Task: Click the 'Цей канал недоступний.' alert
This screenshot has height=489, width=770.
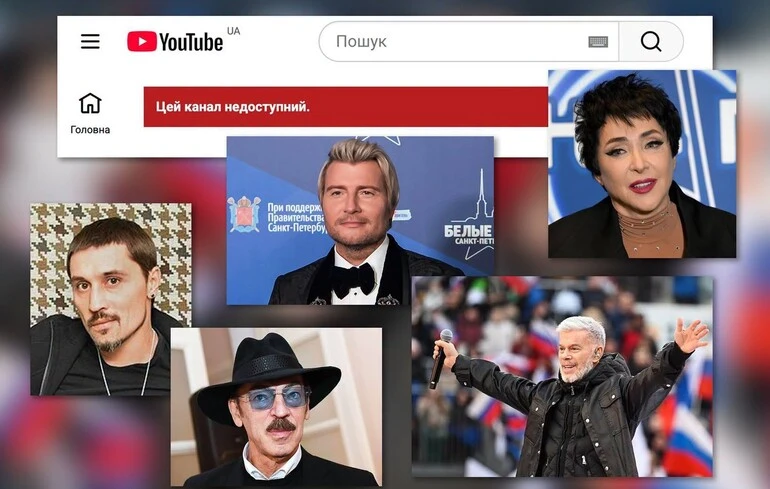Action: pyautogui.click(x=346, y=107)
